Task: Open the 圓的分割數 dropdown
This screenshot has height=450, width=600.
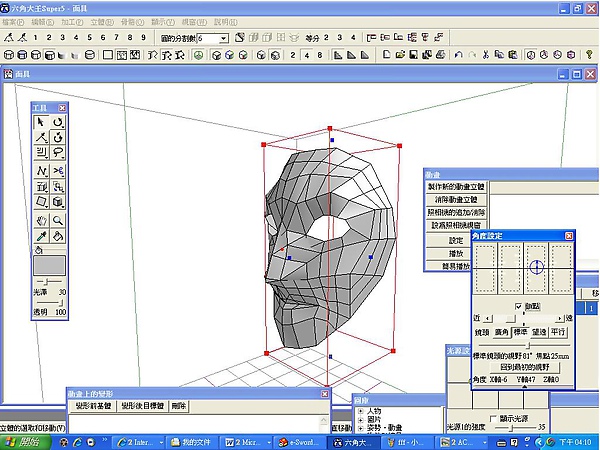Action: click(224, 38)
